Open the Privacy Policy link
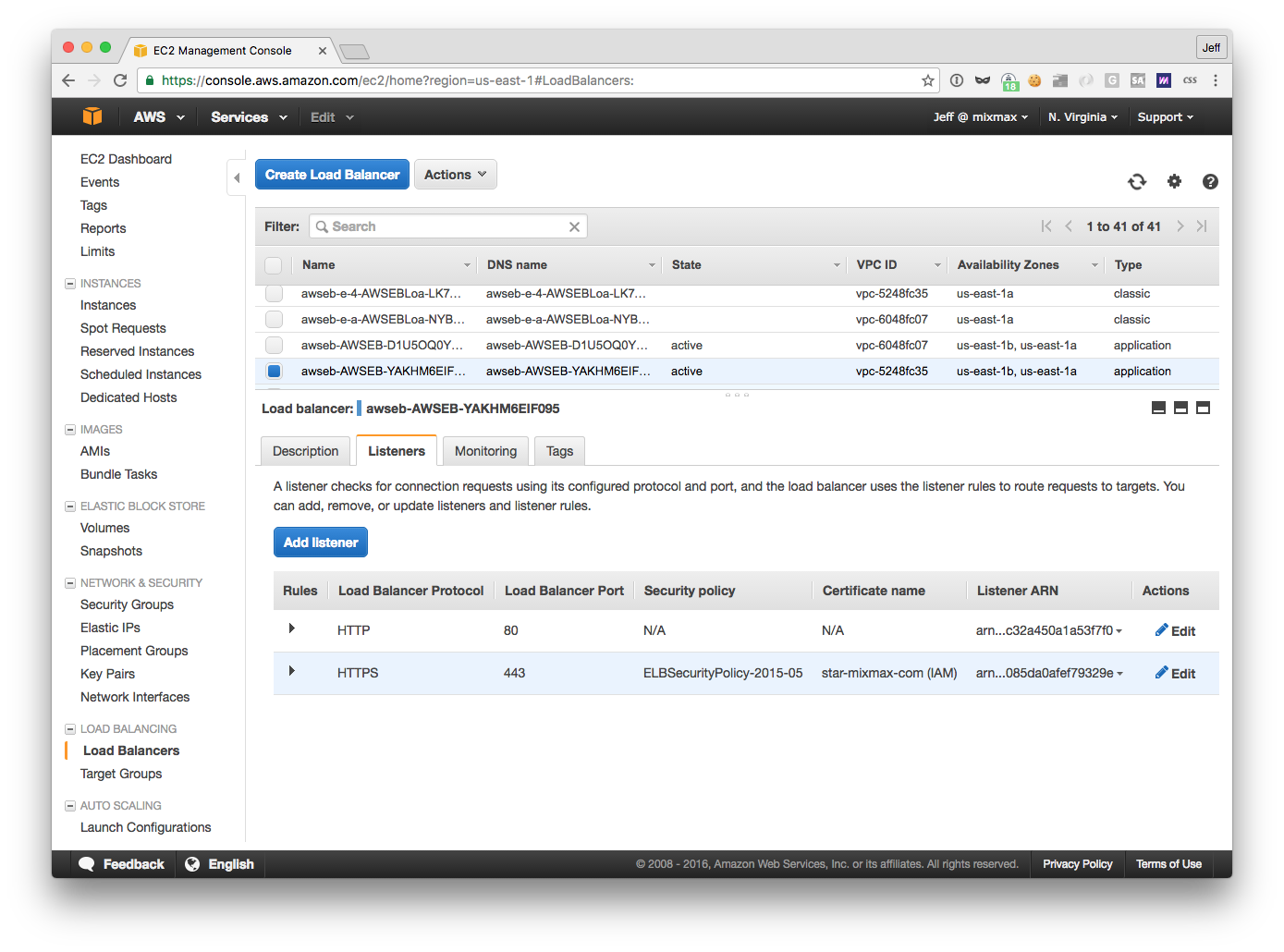 [1078, 864]
